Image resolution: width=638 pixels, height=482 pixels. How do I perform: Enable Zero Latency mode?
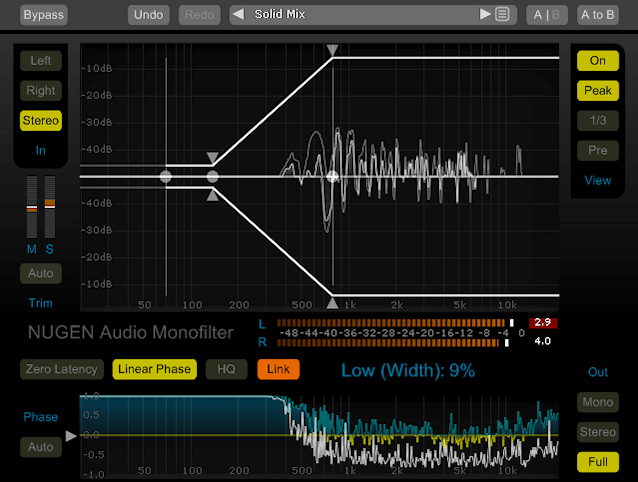[61, 369]
